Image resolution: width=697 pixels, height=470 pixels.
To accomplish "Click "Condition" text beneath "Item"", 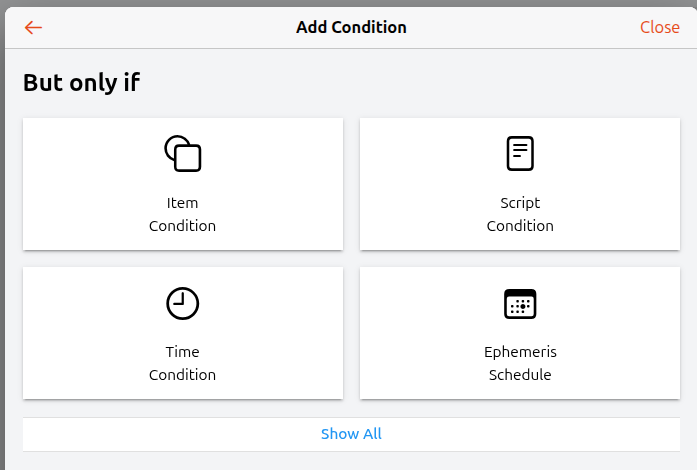I will (x=183, y=226).
